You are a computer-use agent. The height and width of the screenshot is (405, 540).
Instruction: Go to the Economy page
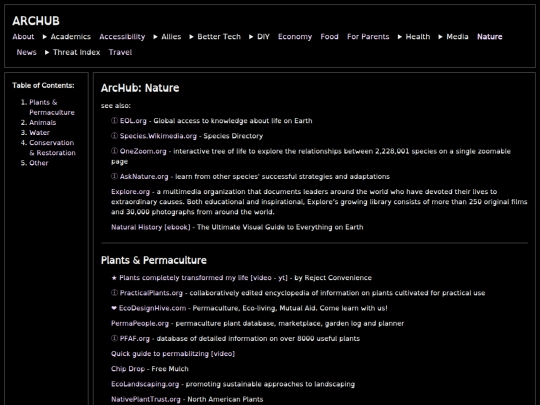[295, 37]
